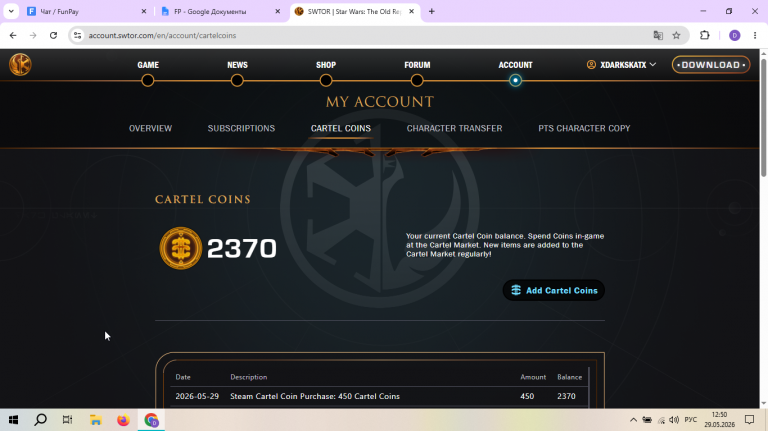768x431 pixels.
Task: Open Windows taskbar search
Action: (x=41, y=420)
